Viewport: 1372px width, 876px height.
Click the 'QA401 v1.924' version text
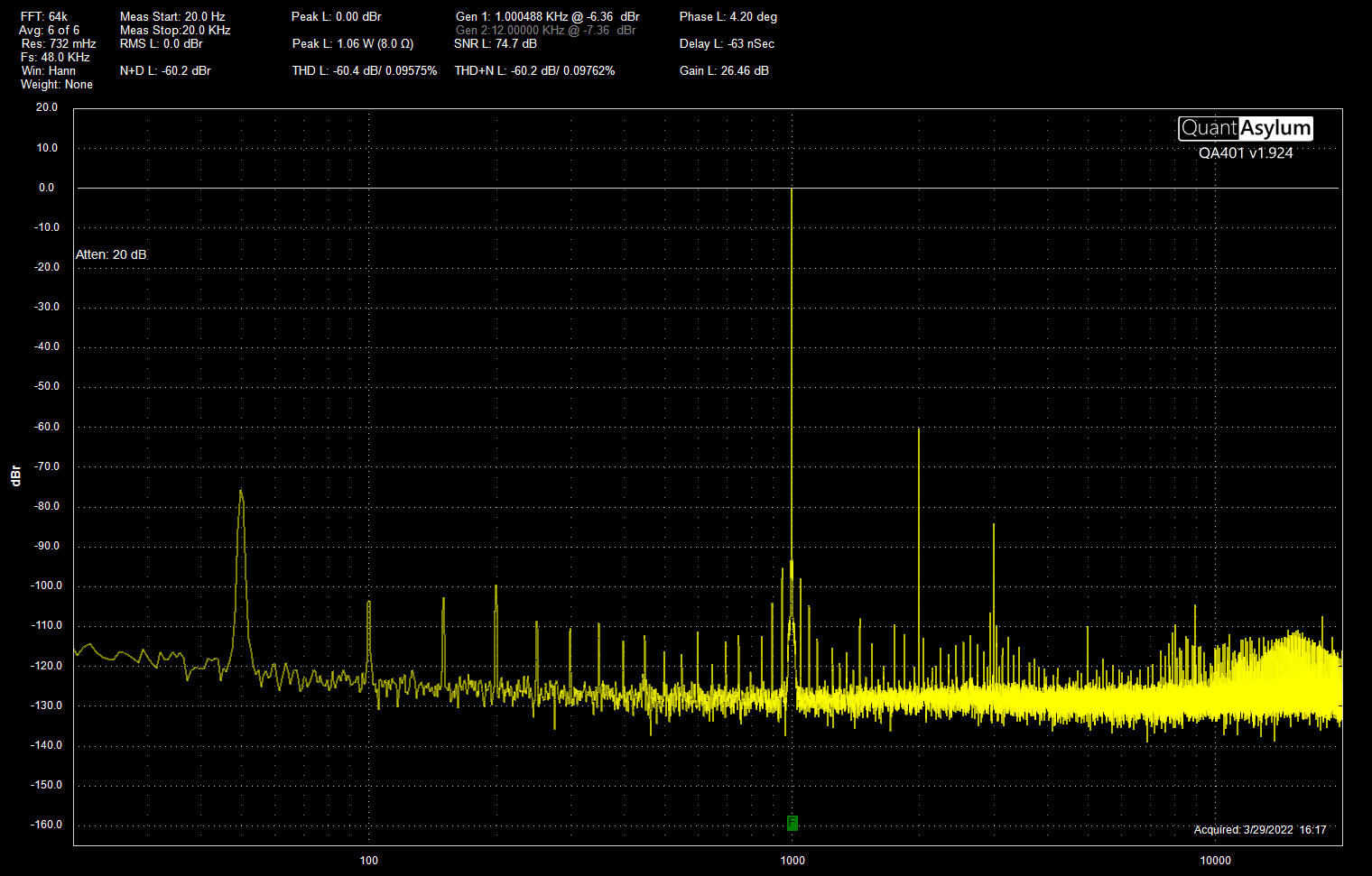pos(1246,153)
